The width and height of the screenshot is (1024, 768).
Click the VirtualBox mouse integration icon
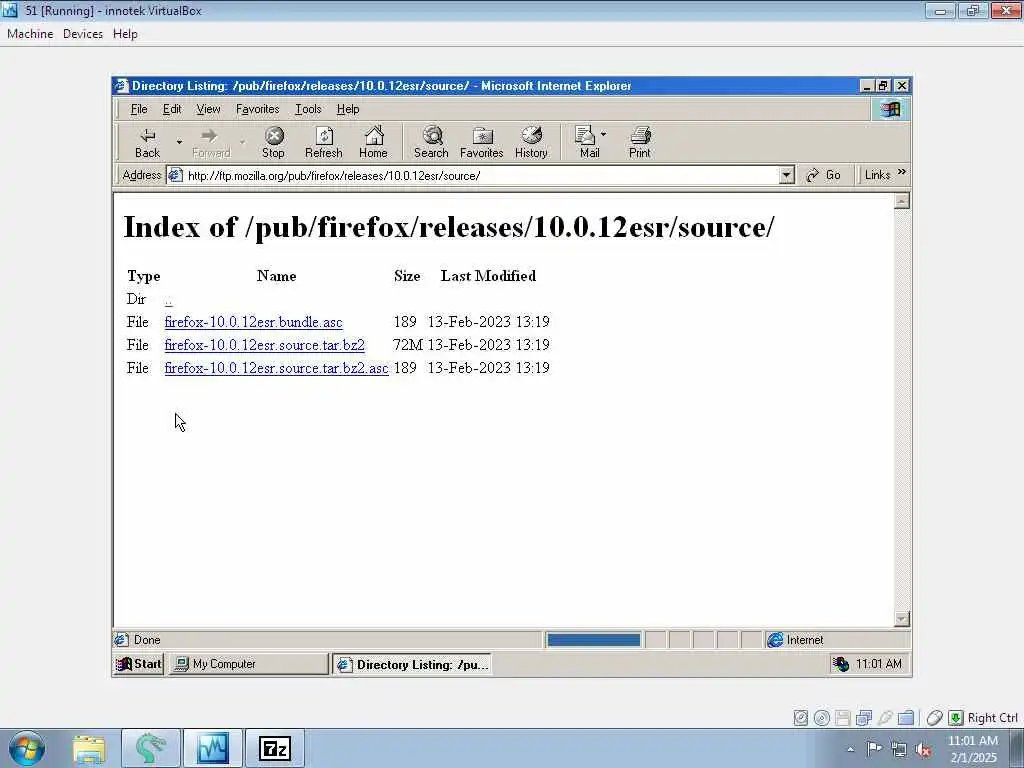tap(935, 718)
